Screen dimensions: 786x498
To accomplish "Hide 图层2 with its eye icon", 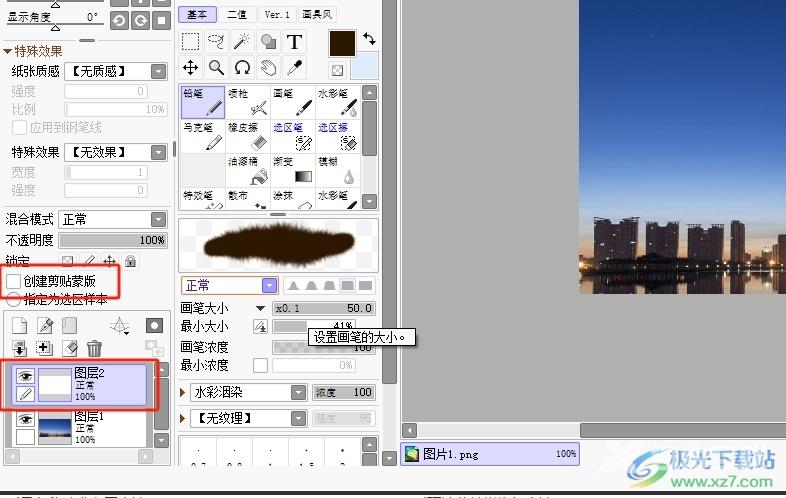I will point(26,376).
